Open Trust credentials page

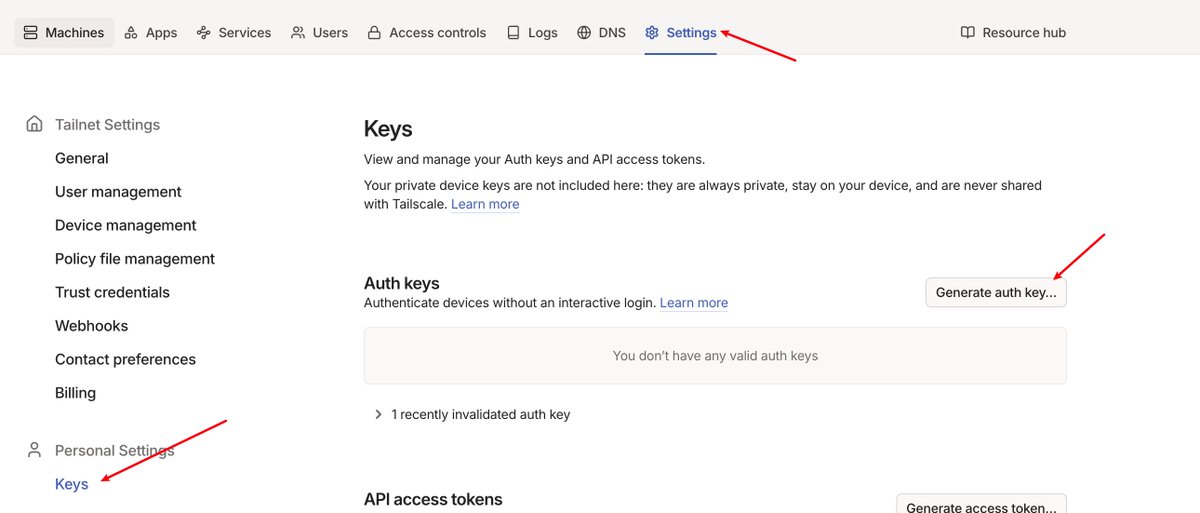(x=112, y=292)
